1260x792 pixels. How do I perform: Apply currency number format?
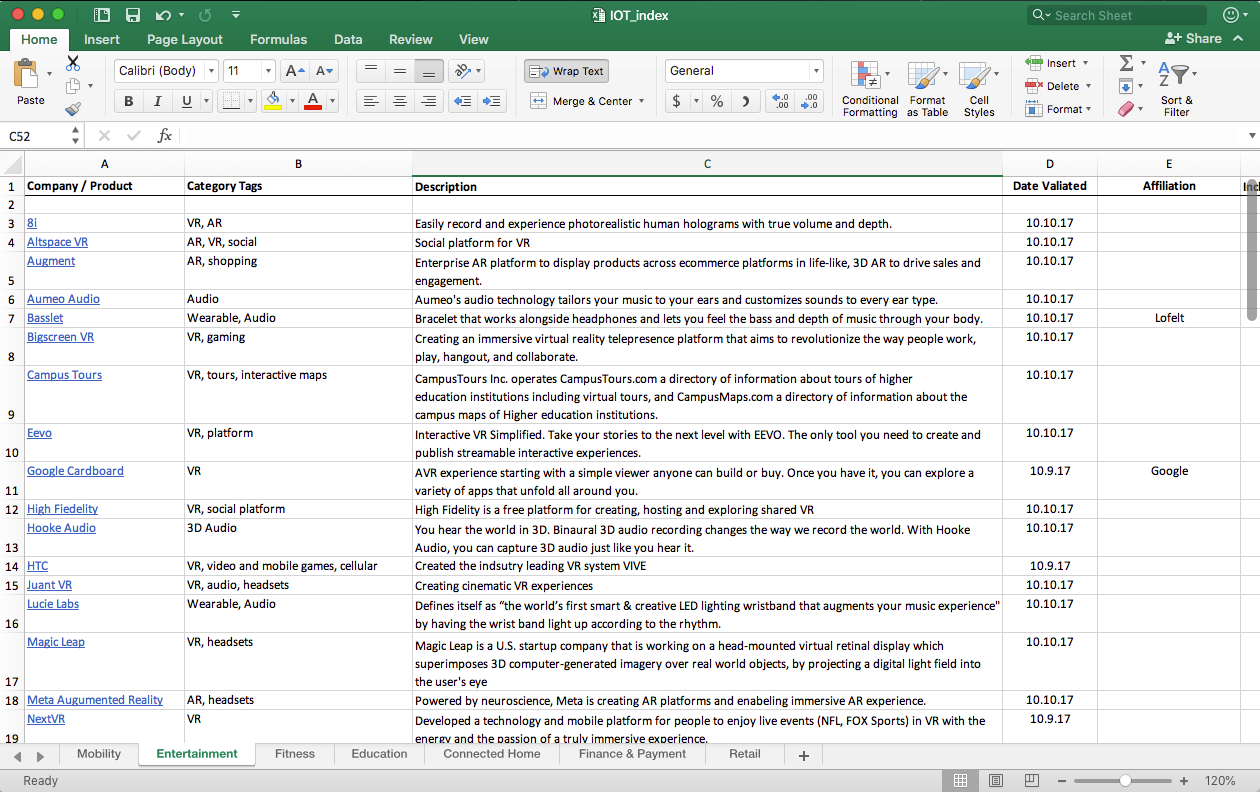click(677, 101)
